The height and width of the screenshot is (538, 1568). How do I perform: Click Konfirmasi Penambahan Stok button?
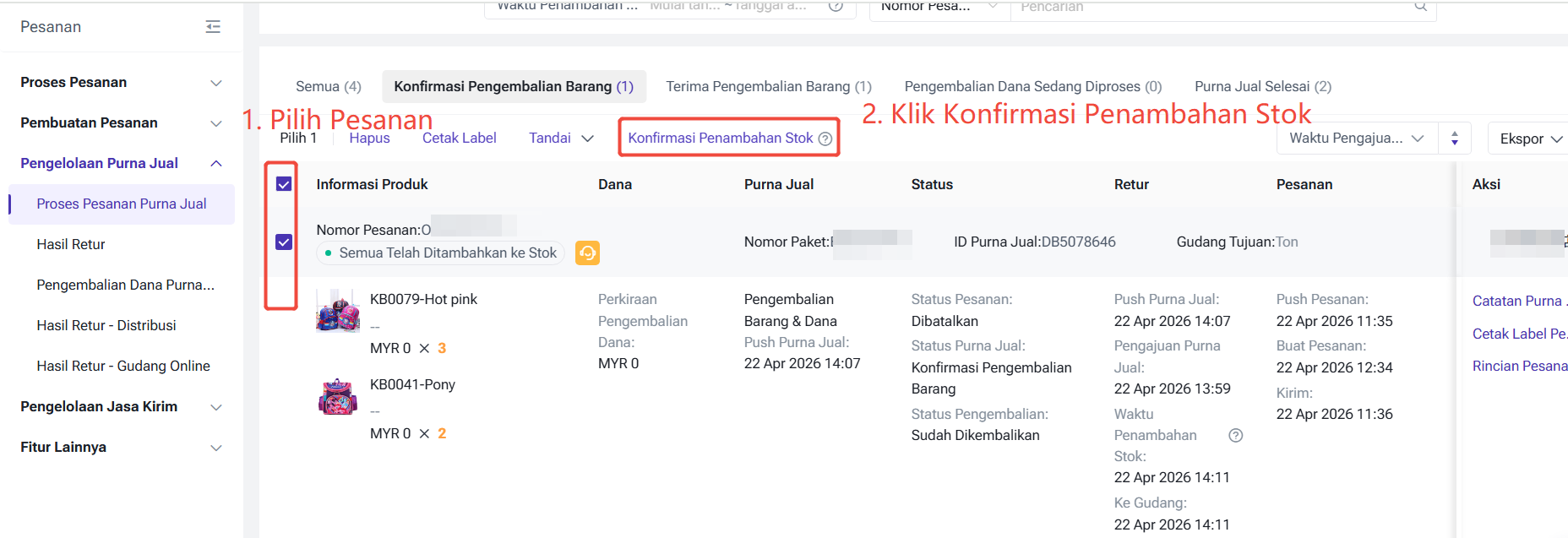tap(721, 139)
